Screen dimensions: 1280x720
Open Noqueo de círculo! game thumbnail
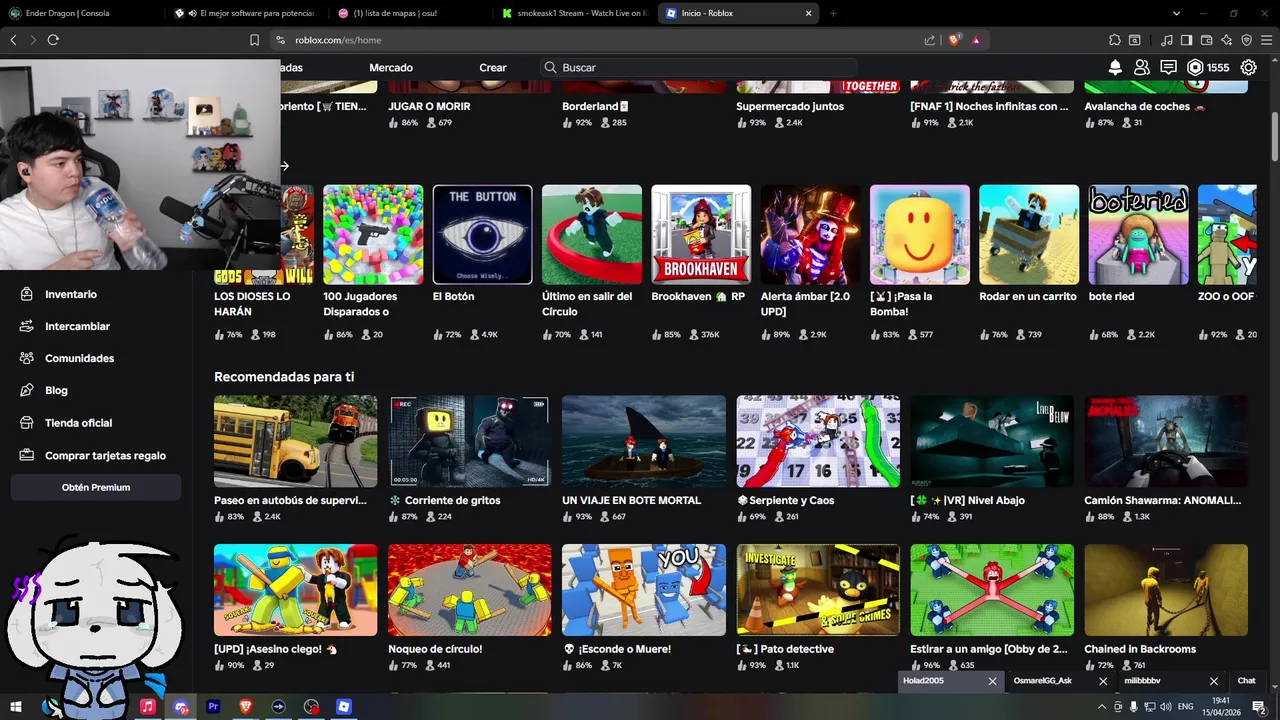[x=470, y=590]
